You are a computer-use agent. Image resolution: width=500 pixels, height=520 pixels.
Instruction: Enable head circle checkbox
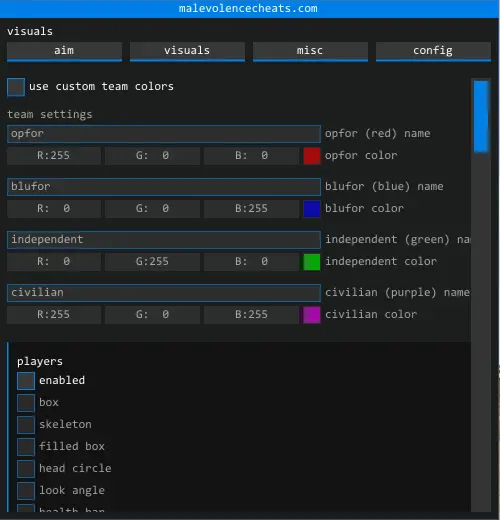pos(26,469)
